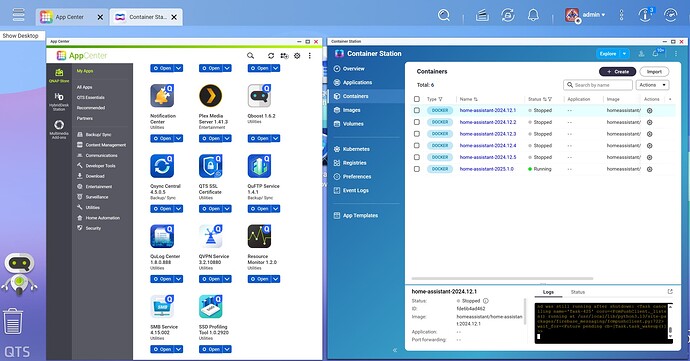Viewport: 690px width, 361px height.
Task: Open external devices icon in QTS top bar
Action: click(508, 15)
